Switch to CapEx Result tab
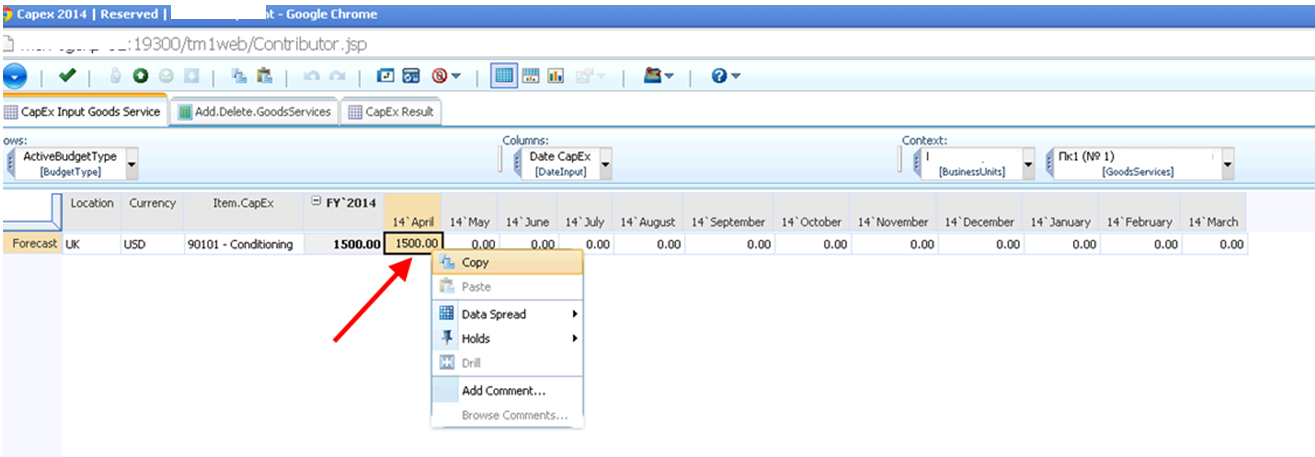1315x457 pixels. coord(391,112)
